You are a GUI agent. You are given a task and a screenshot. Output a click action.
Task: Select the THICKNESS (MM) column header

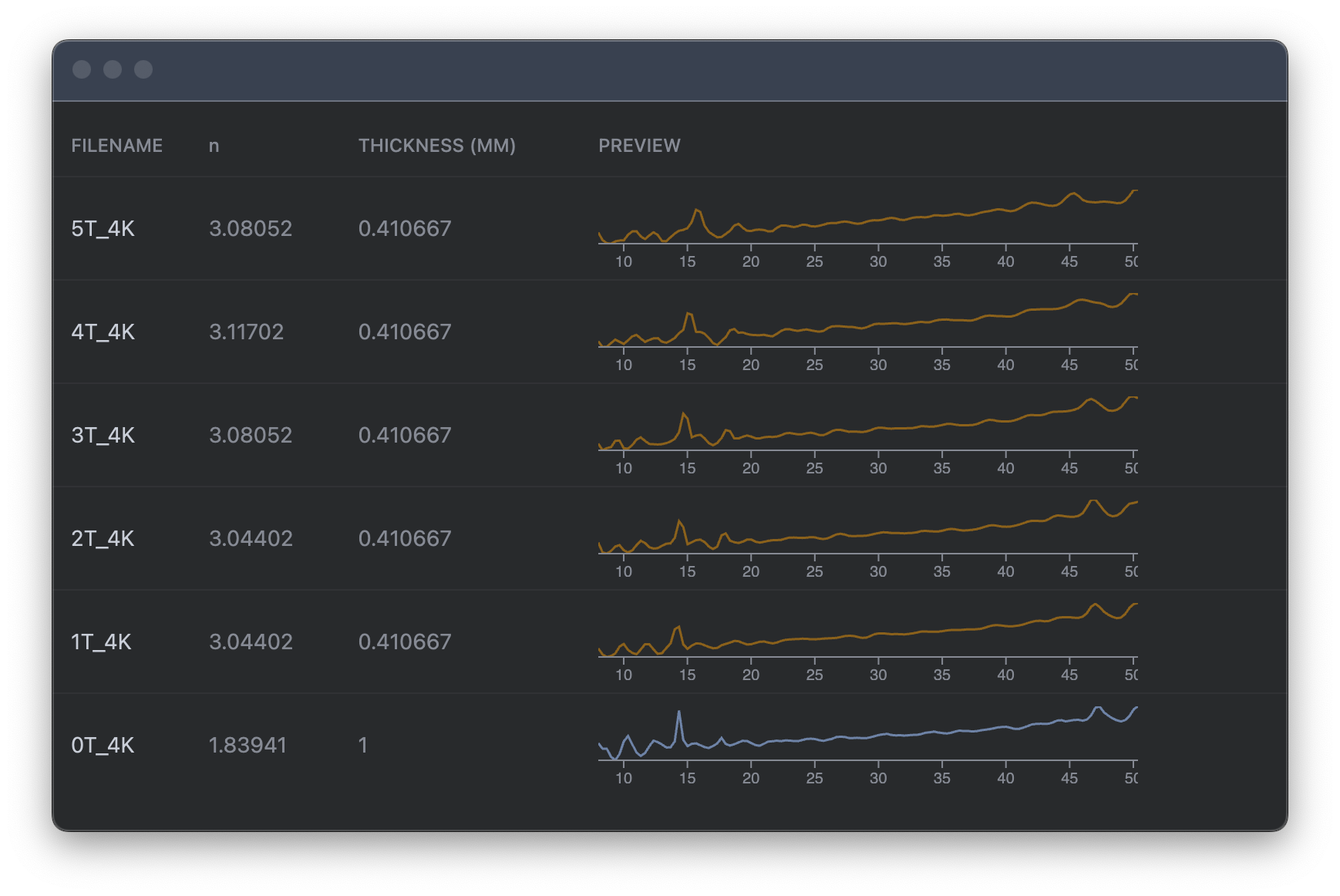click(x=436, y=146)
